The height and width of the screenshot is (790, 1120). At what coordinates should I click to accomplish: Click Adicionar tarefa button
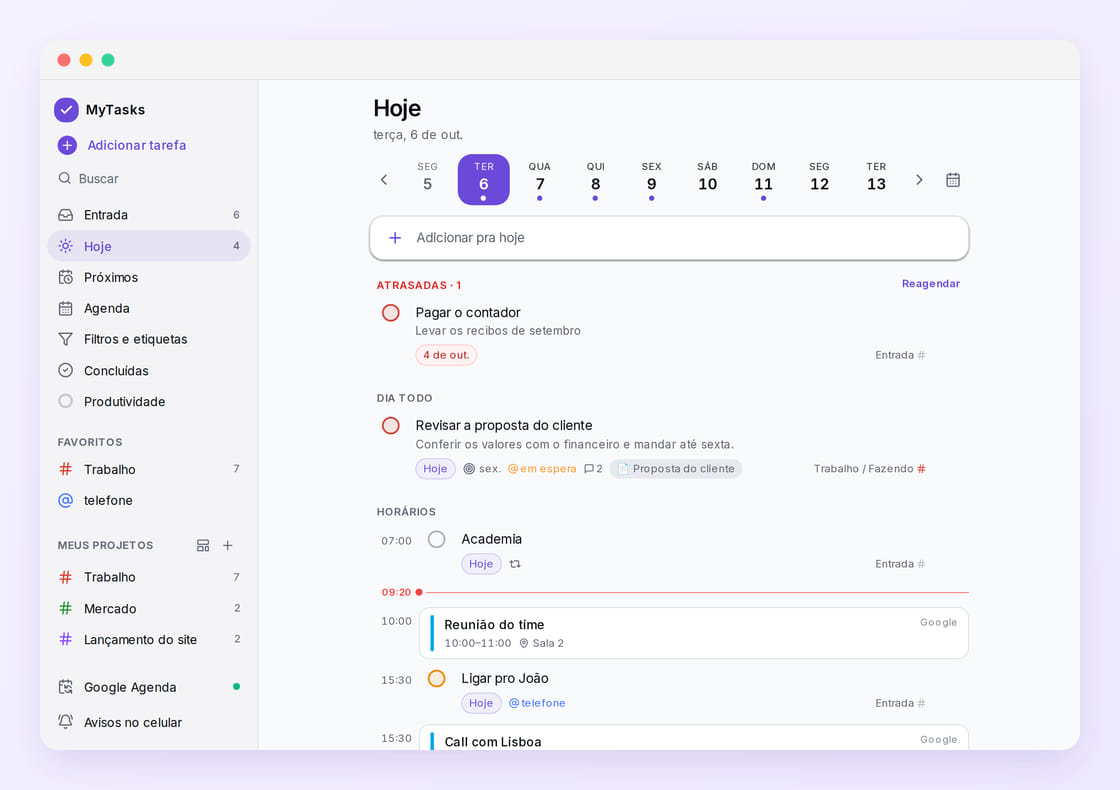(122, 145)
